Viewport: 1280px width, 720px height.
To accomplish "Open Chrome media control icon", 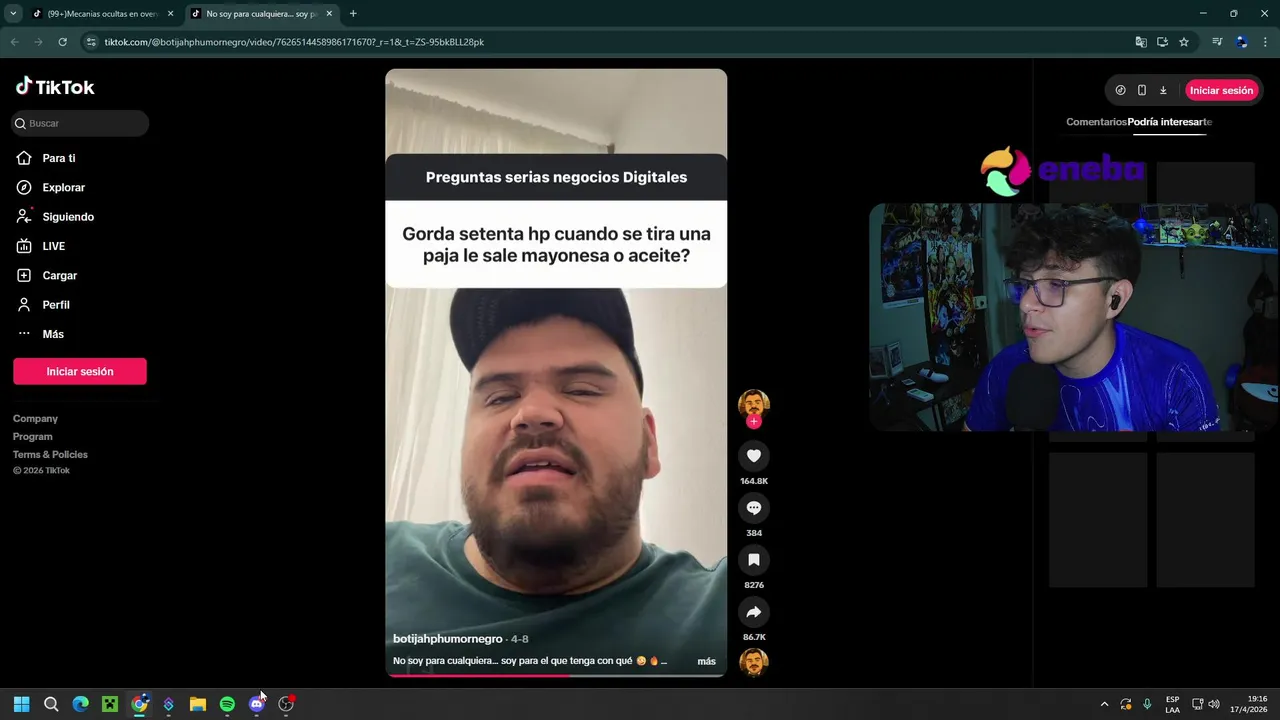I will coord(1217,42).
